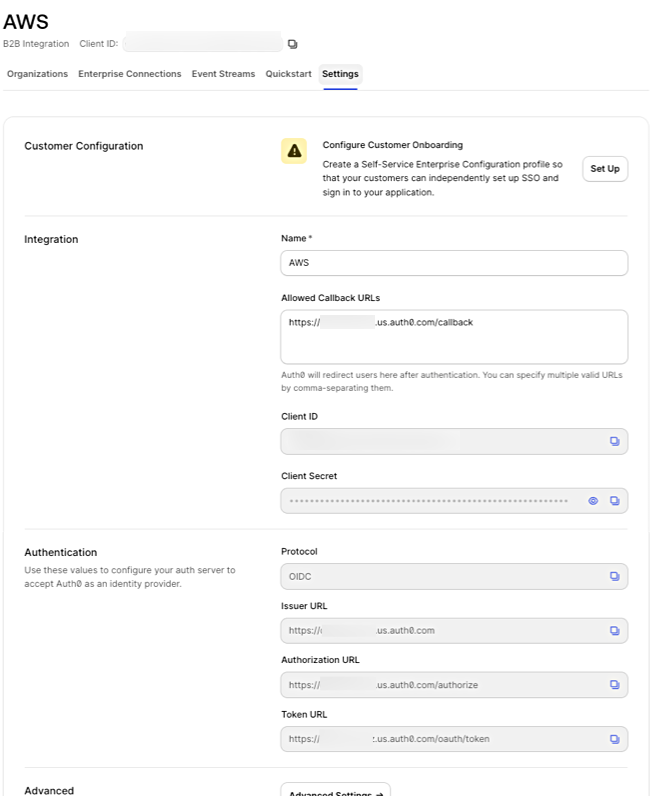Select the Settings tab
This screenshot has height=796, width=650.
tap(340, 74)
